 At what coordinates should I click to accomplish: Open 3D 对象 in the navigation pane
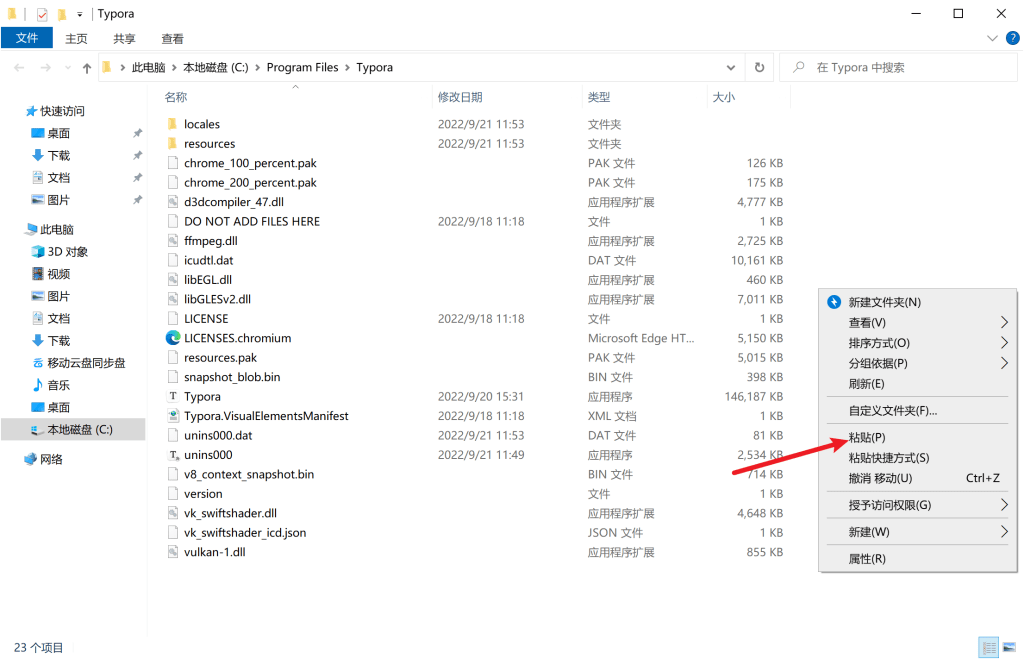point(67,252)
